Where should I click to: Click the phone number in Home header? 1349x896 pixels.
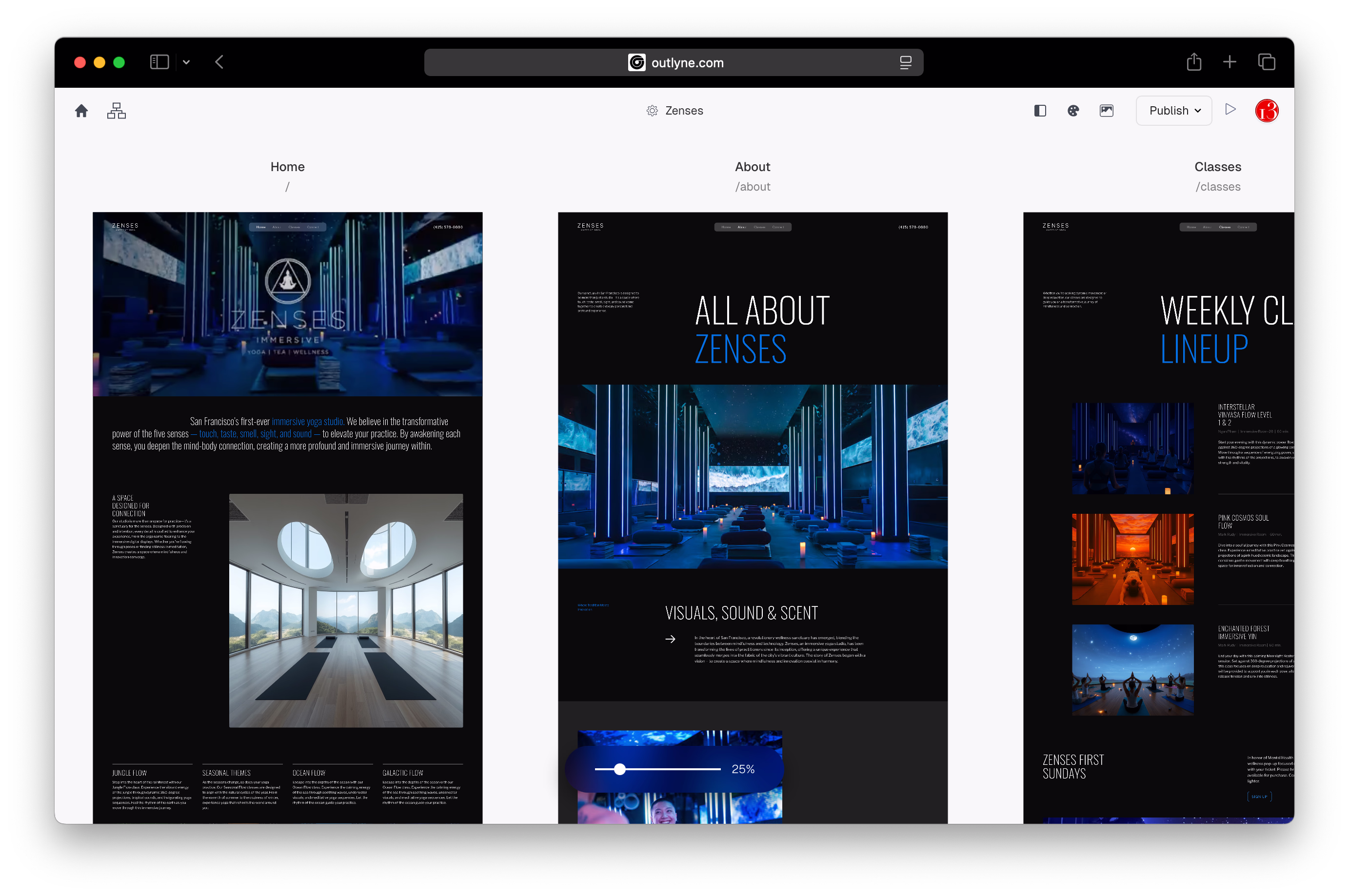[x=448, y=227]
